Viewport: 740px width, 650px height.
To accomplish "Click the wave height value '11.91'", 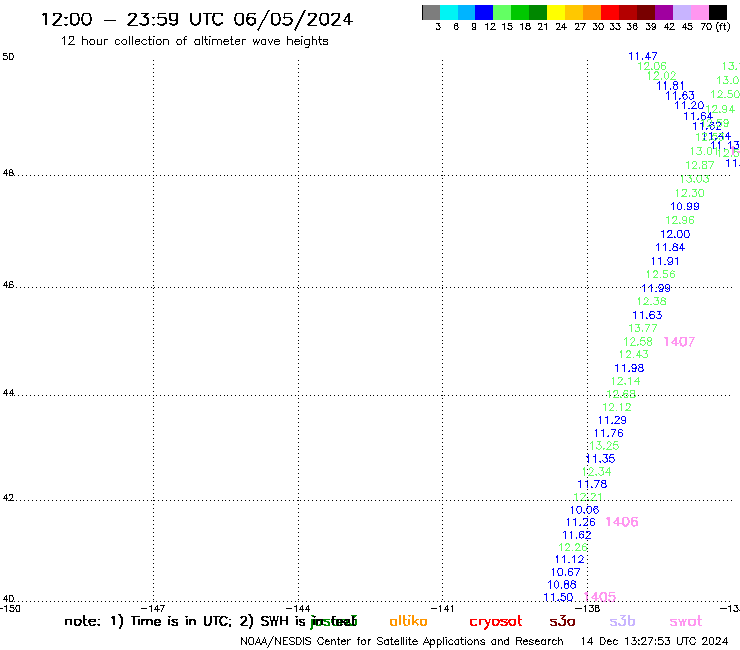I will [x=665, y=262].
